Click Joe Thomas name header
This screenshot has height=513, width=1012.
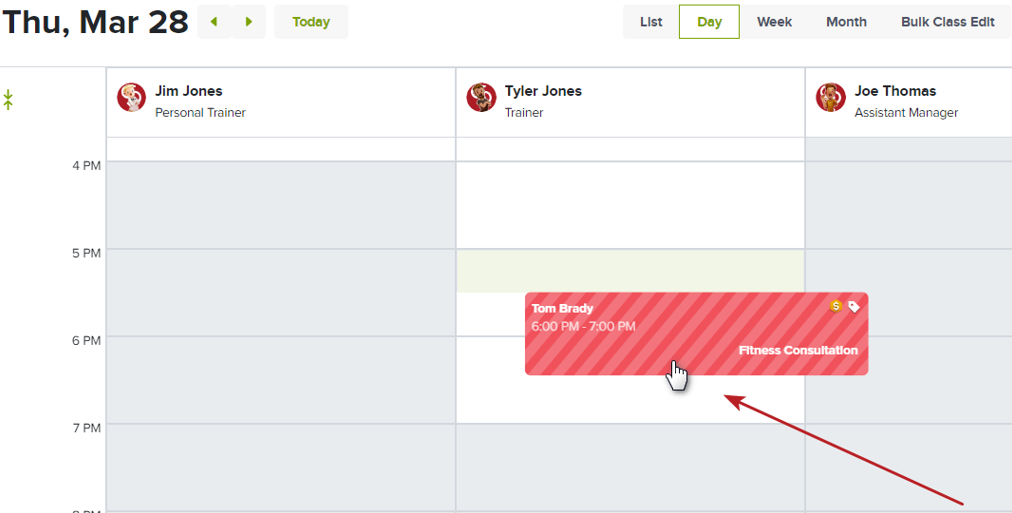[x=895, y=91]
